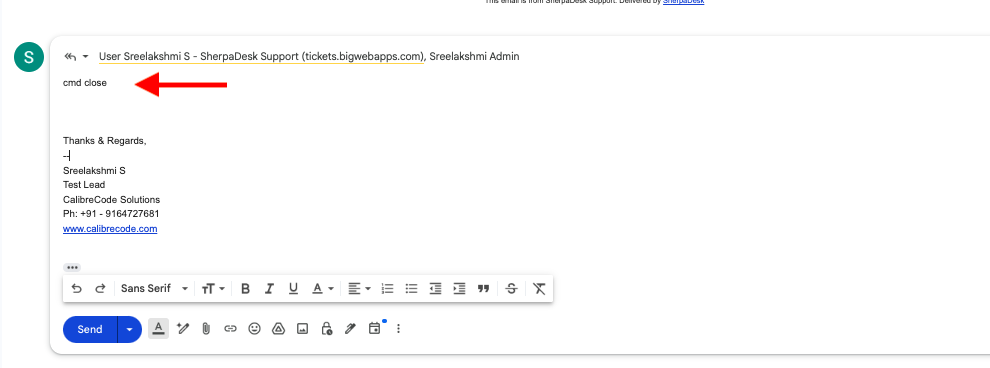Toggle the formatting options toolbar
The image size is (990, 368).
158,328
